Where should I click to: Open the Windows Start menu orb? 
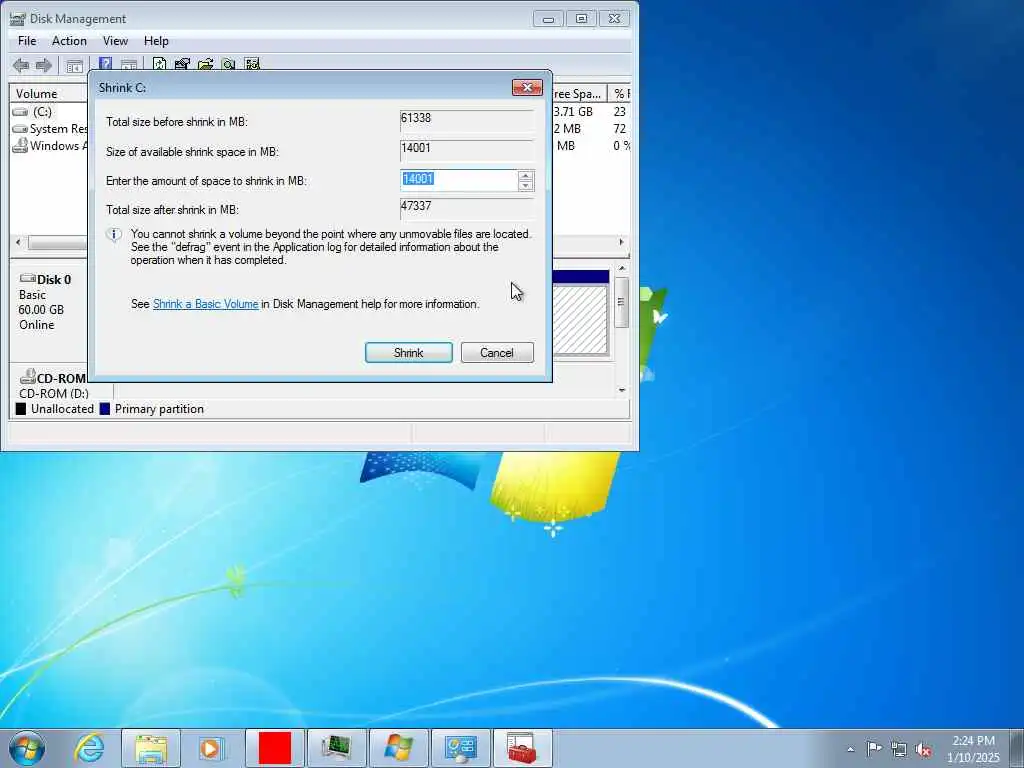point(27,748)
